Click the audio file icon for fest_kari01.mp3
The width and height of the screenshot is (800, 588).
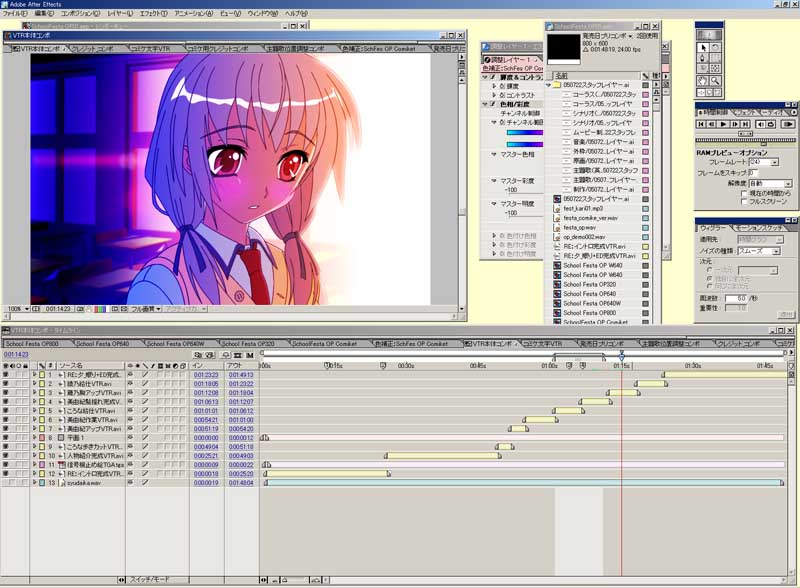click(x=557, y=209)
